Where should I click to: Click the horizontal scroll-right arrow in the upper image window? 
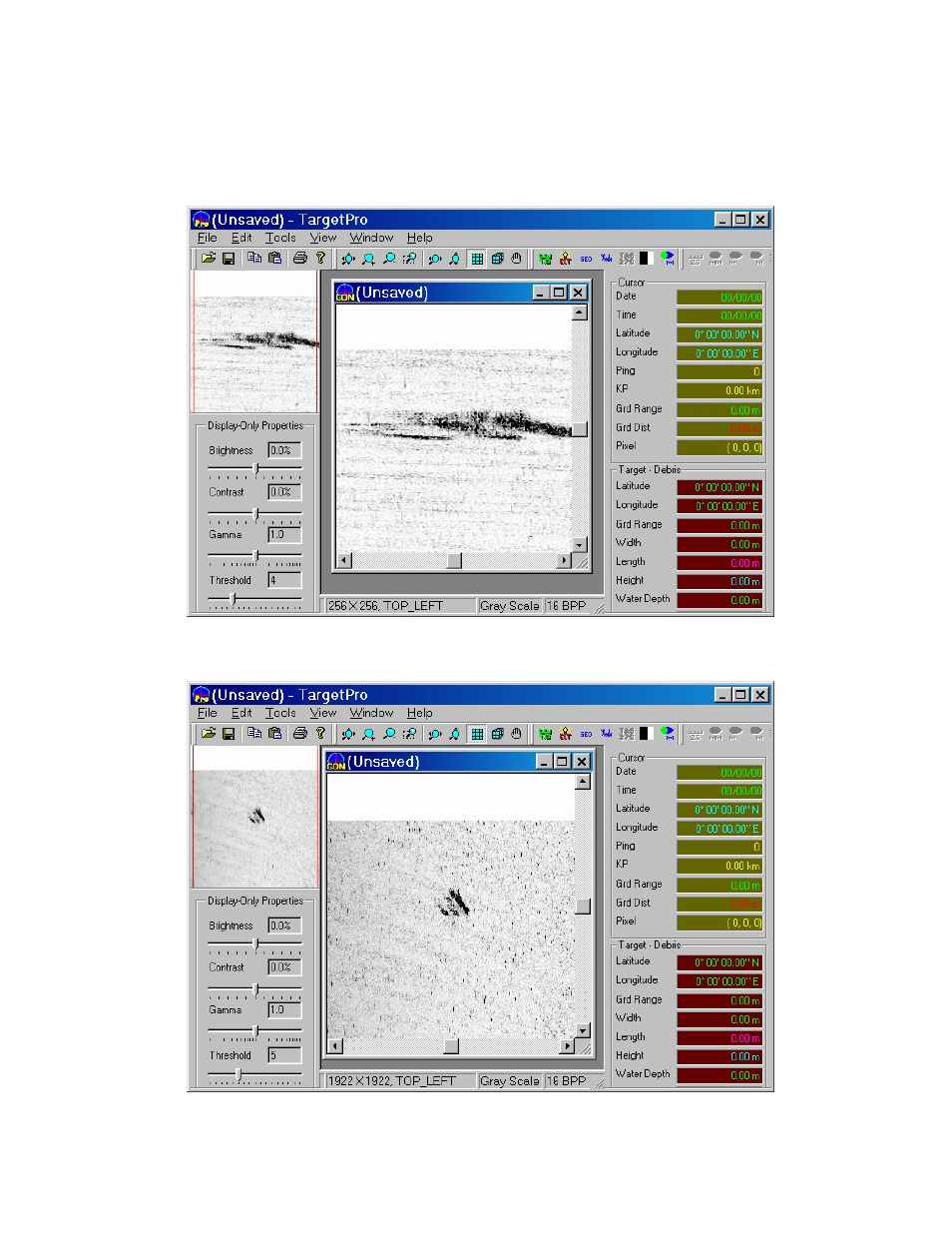(564, 561)
